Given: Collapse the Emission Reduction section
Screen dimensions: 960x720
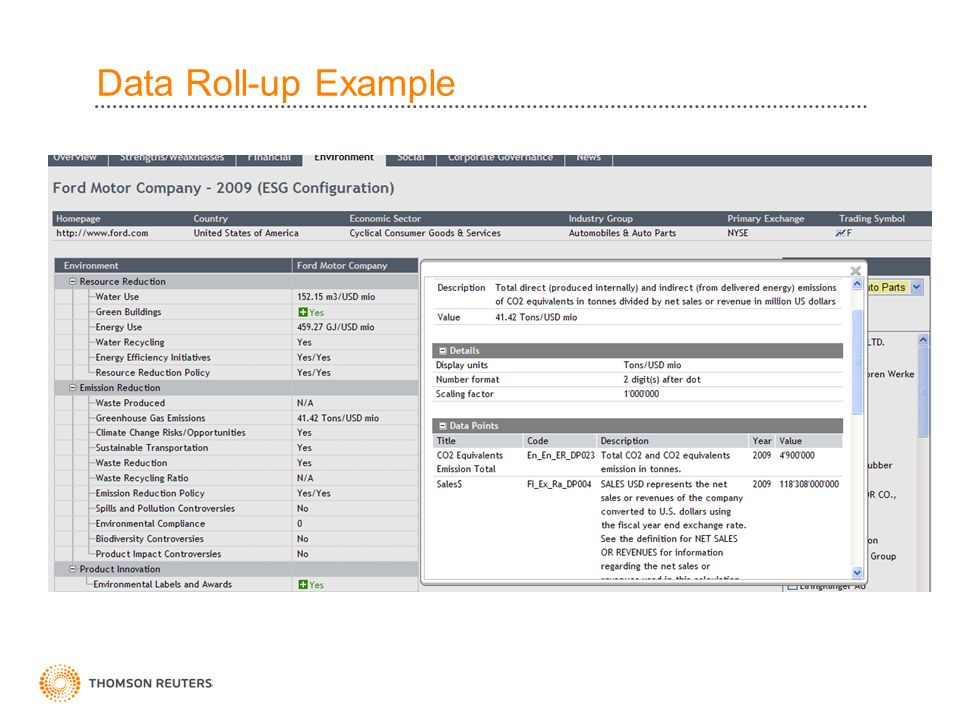Looking at the screenshot, I should point(72,388).
